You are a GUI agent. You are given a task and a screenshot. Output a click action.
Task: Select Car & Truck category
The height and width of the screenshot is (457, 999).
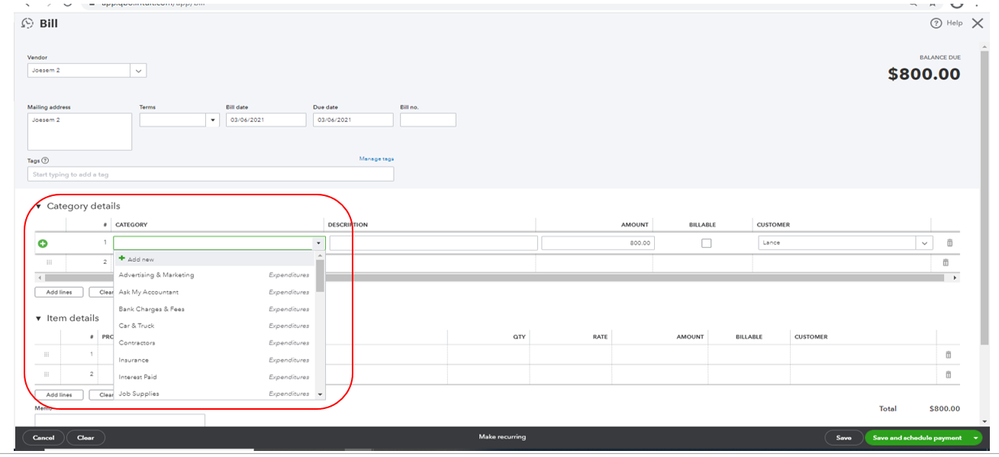(x=215, y=326)
